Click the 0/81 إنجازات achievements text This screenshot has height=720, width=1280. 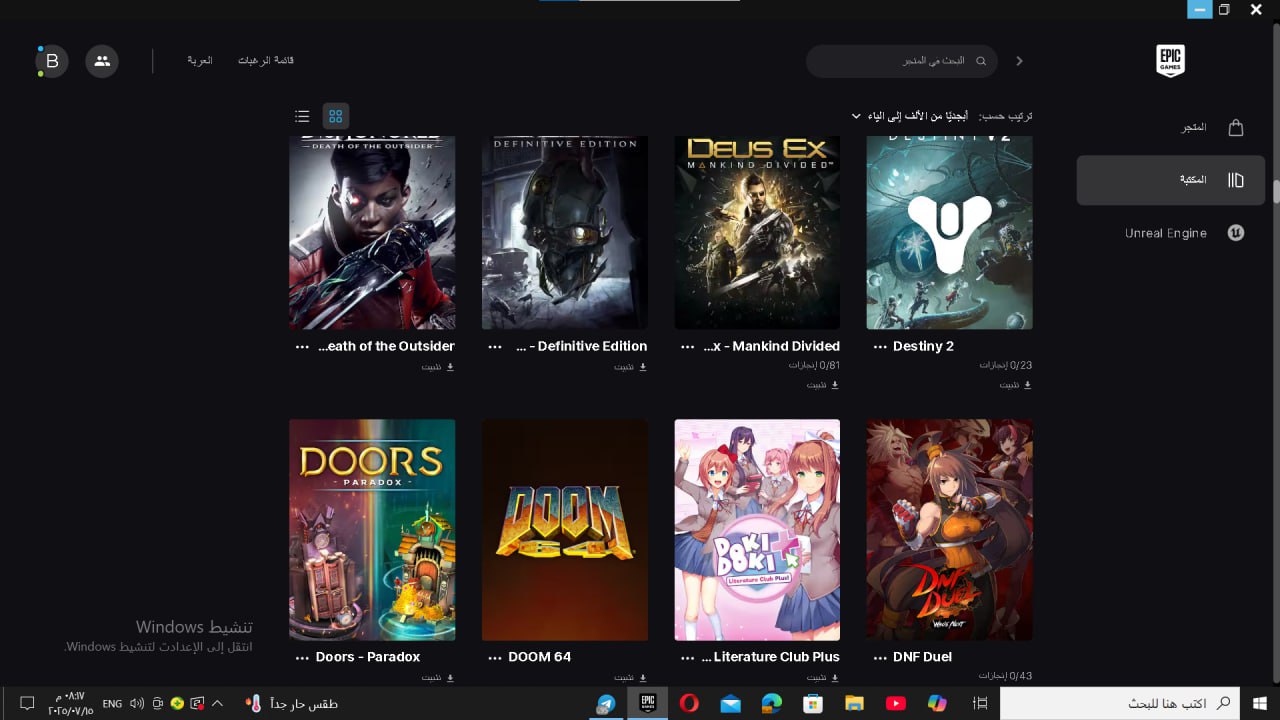tap(814, 366)
